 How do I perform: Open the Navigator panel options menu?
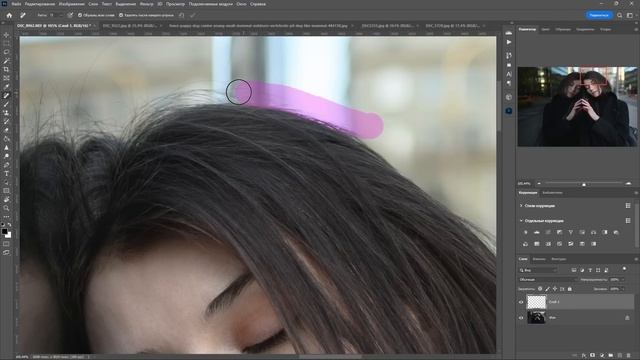coord(636,29)
